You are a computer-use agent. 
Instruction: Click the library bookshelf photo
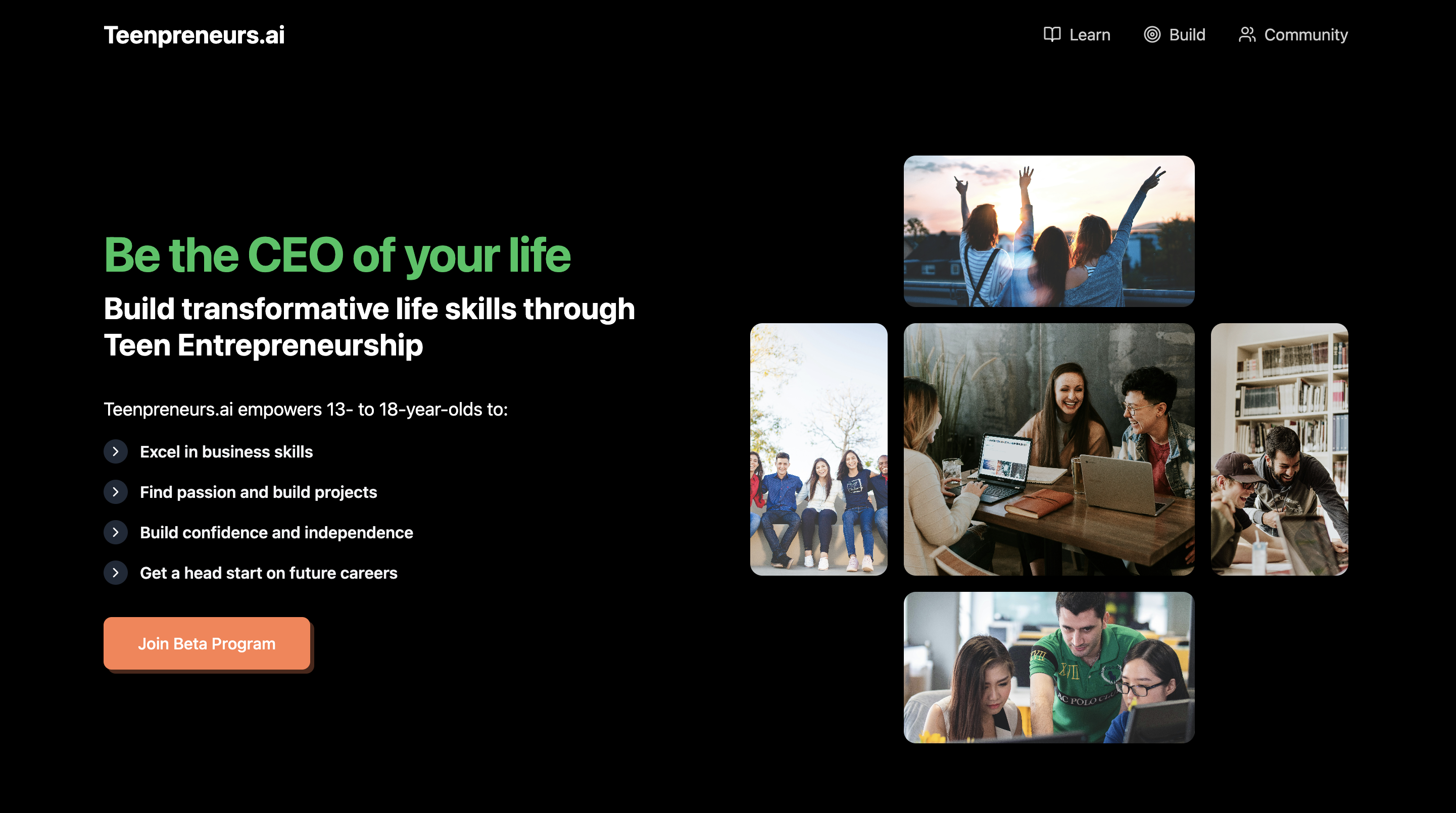[1279, 449]
